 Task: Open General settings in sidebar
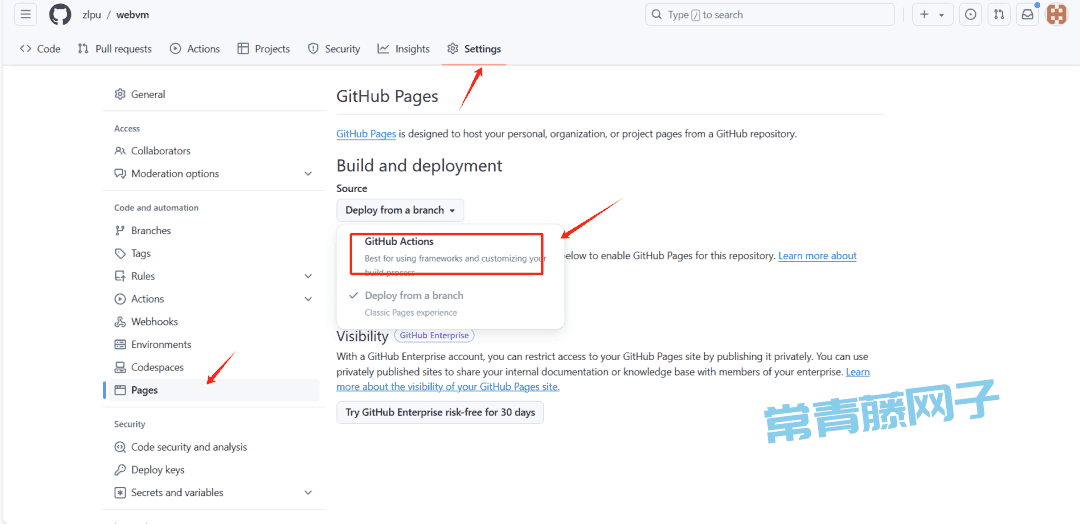(x=214, y=94)
